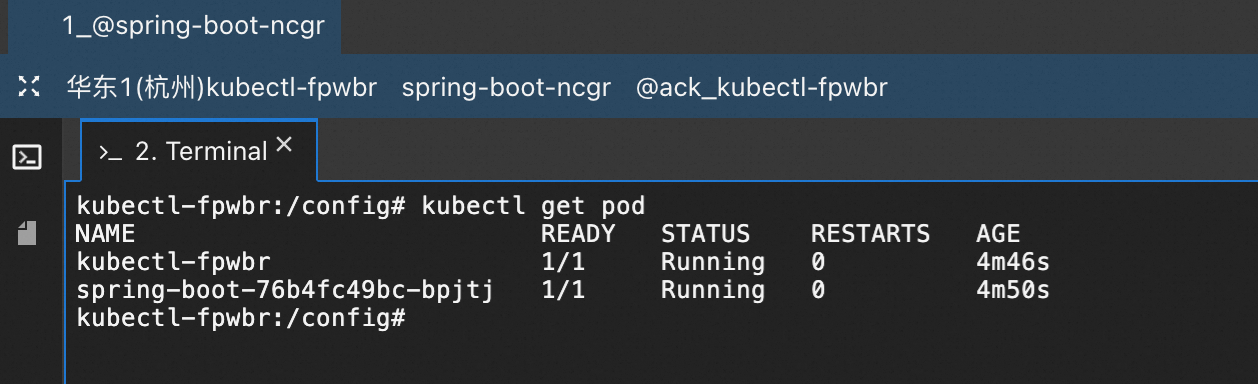Click the READY column header
The image size is (1258, 384).
(x=578, y=234)
